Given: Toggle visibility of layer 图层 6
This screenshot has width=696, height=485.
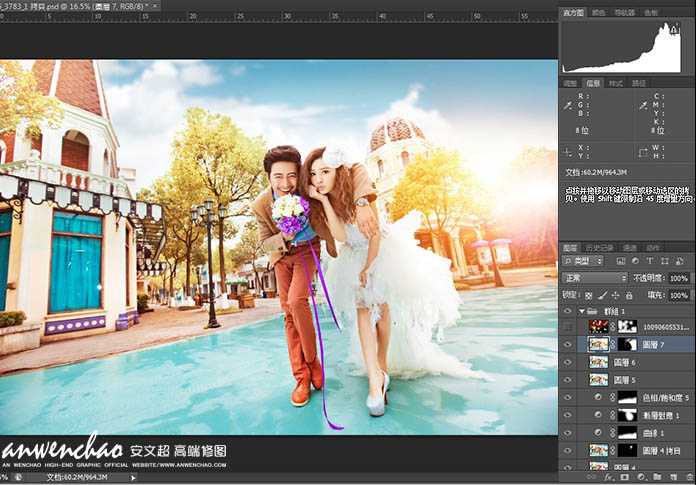Looking at the screenshot, I should coord(568,362).
